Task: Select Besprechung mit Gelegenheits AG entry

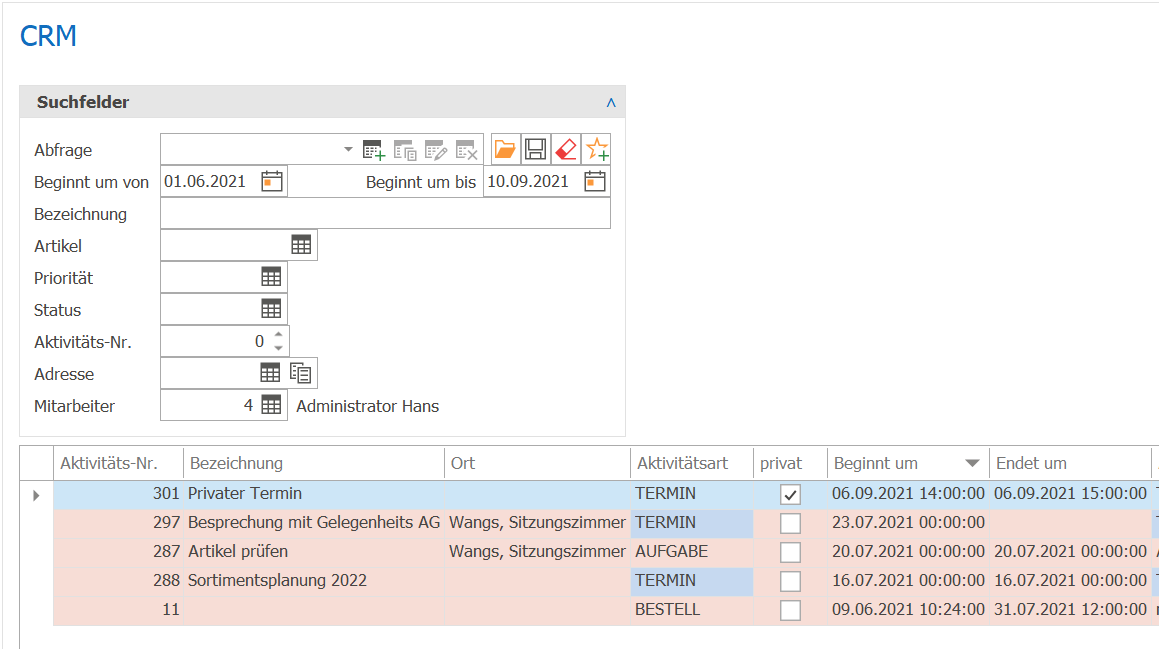Action: pyautogui.click(x=313, y=523)
